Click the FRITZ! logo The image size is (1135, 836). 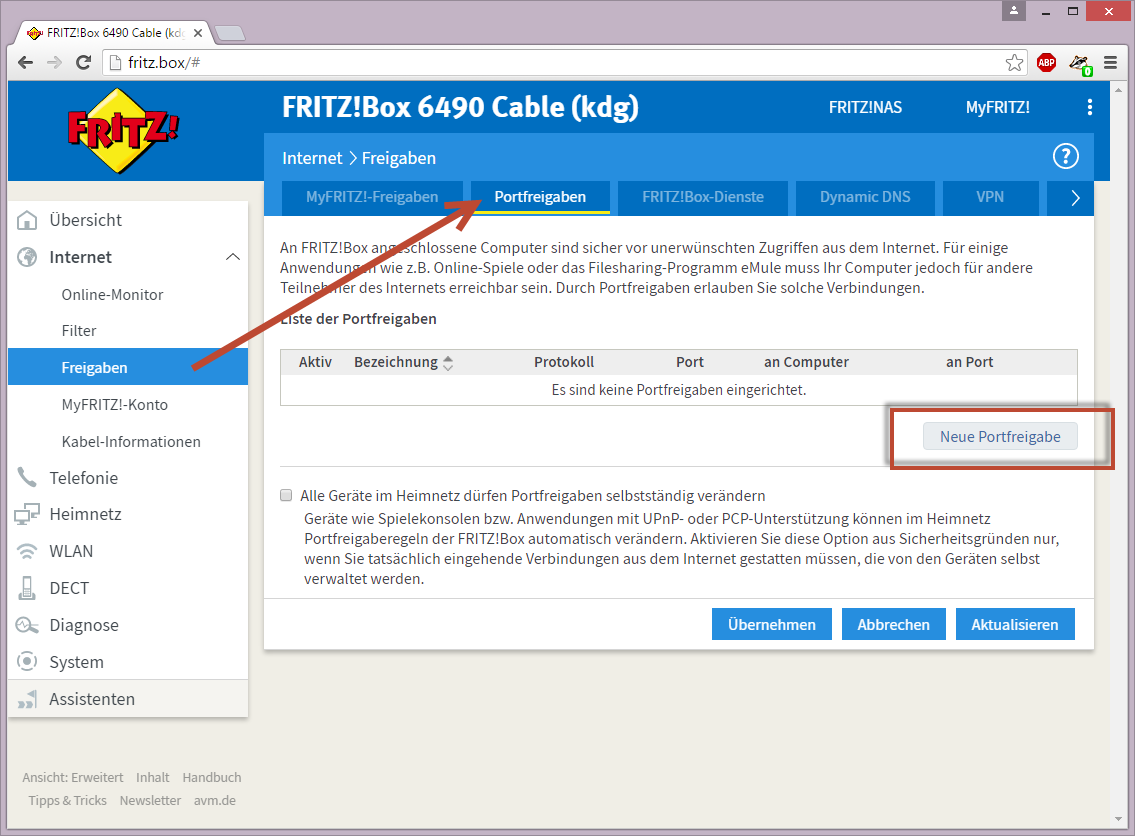point(123,130)
